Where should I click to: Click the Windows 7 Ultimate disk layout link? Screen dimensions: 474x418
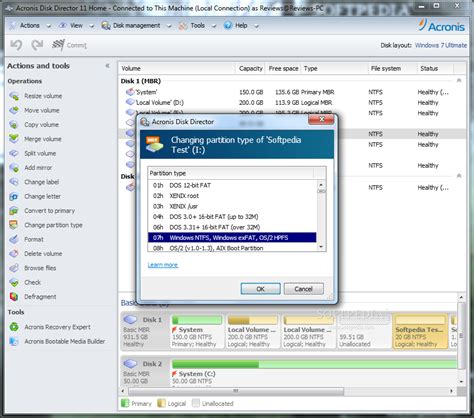441,45
